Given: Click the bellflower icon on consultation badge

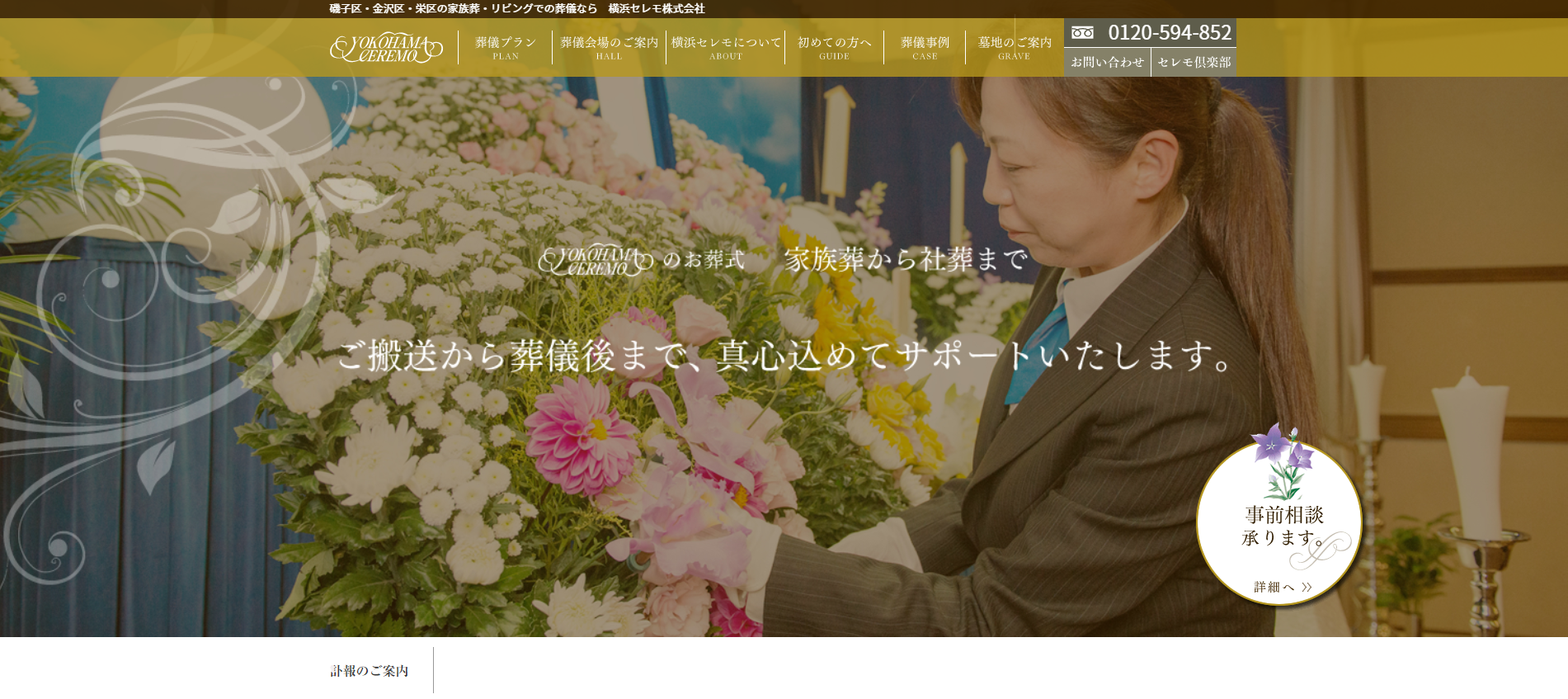Looking at the screenshot, I should [1283, 462].
